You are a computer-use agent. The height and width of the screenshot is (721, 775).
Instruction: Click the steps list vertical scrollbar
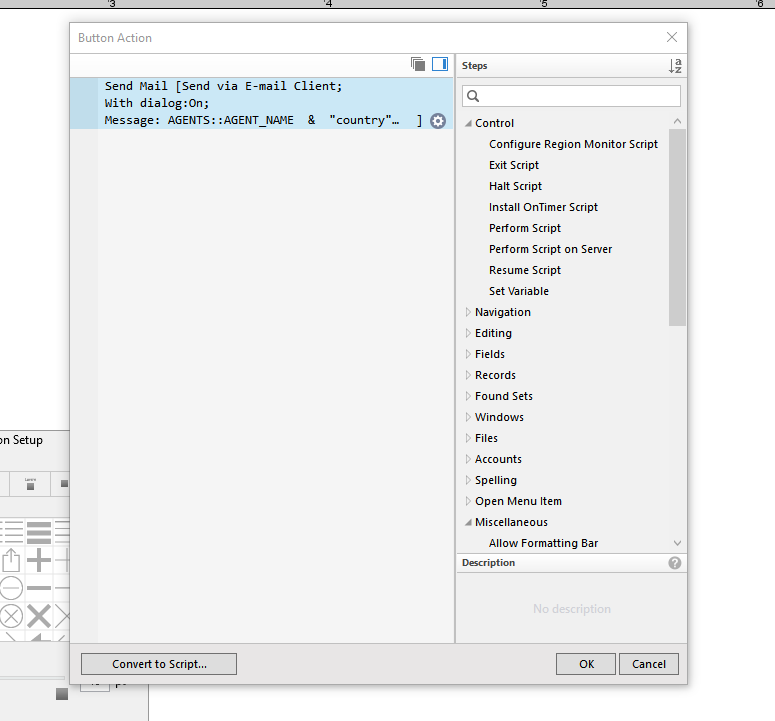677,228
